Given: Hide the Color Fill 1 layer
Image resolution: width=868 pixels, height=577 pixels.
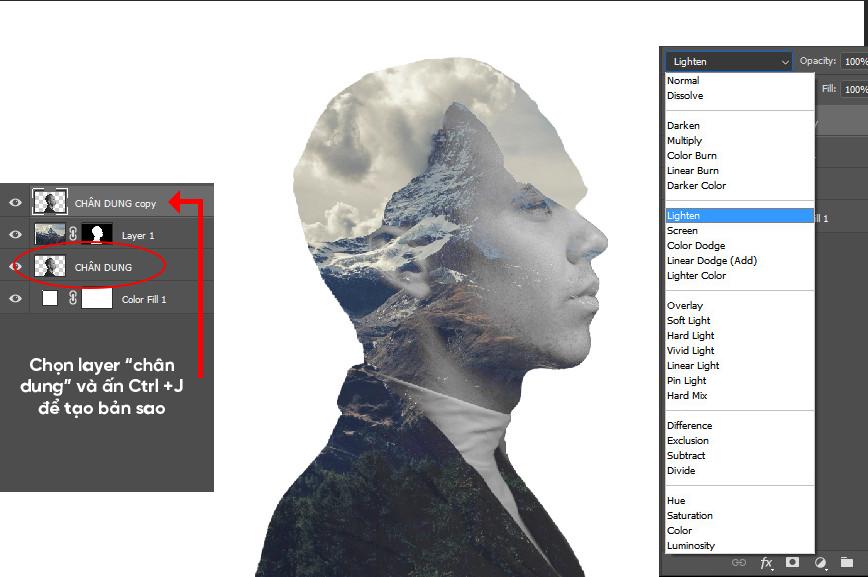Looking at the screenshot, I should coord(16,298).
